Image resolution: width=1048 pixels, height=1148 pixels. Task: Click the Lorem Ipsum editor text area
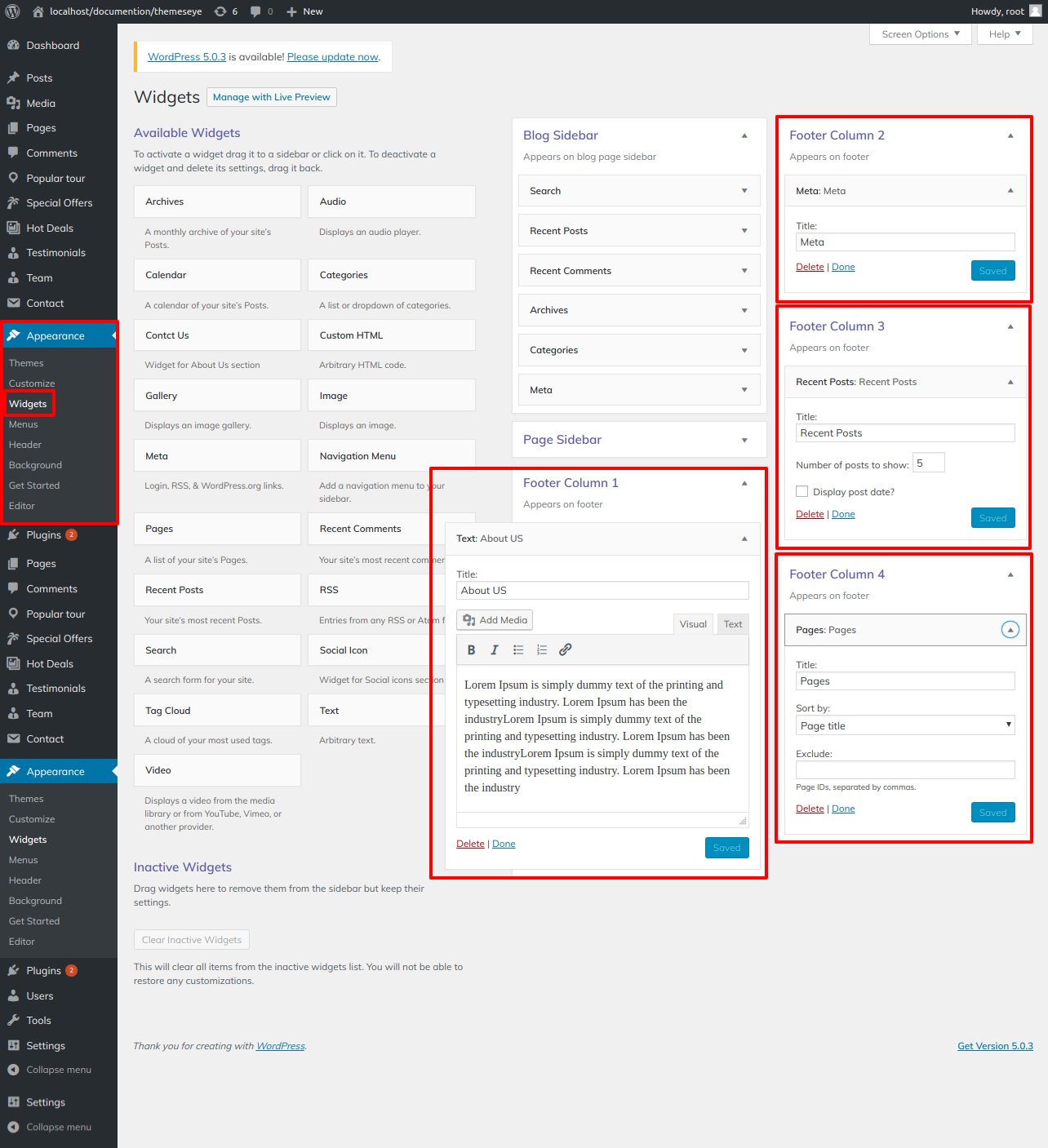(x=602, y=737)
